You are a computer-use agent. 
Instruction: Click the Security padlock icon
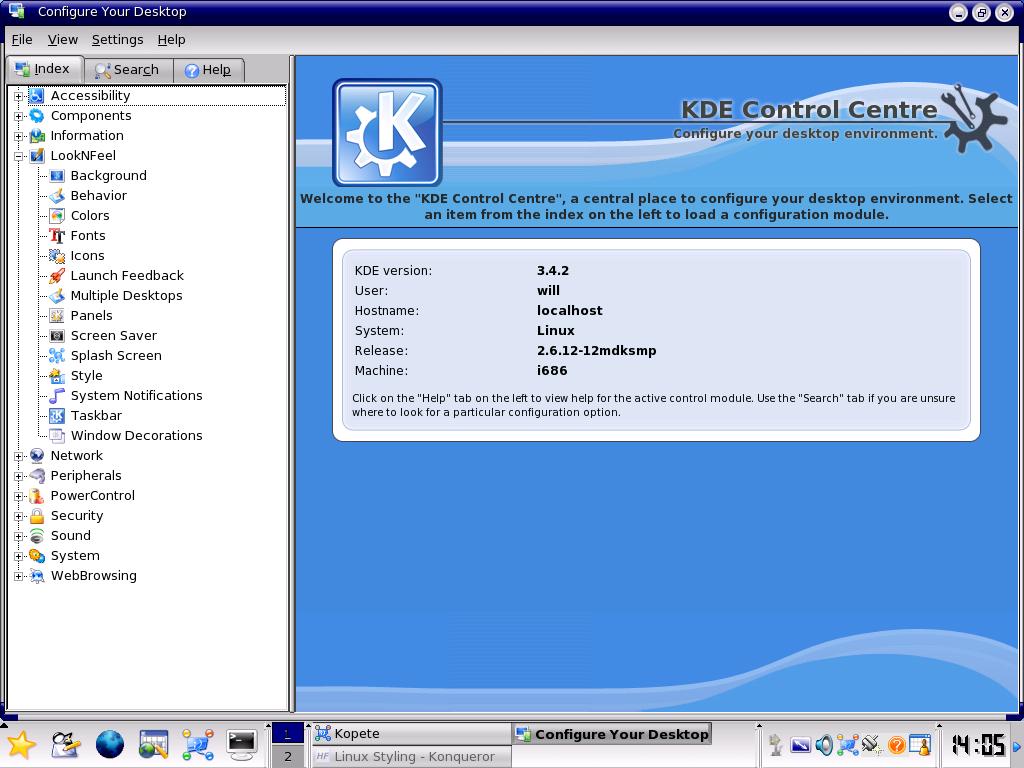pyautogui.click(x=37, y=516)
